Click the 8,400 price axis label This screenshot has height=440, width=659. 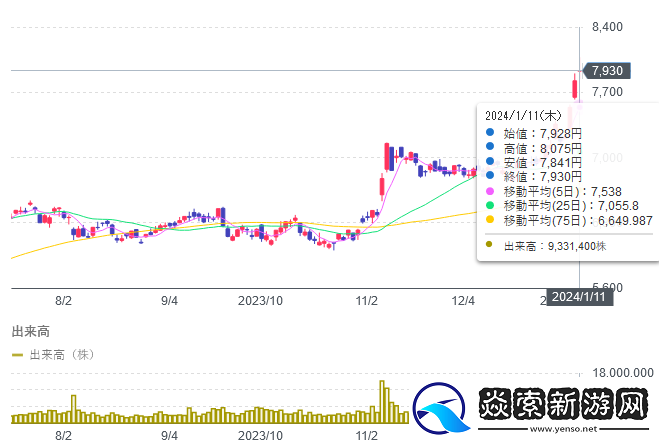(608, 27)
